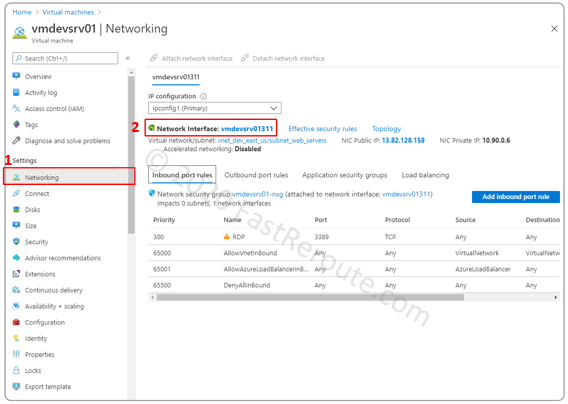Select the DenyAllInBound rule row
Image resolution: width=568 pixels, height=404 pixels.
pyautogui.click(x=354, y=285)
